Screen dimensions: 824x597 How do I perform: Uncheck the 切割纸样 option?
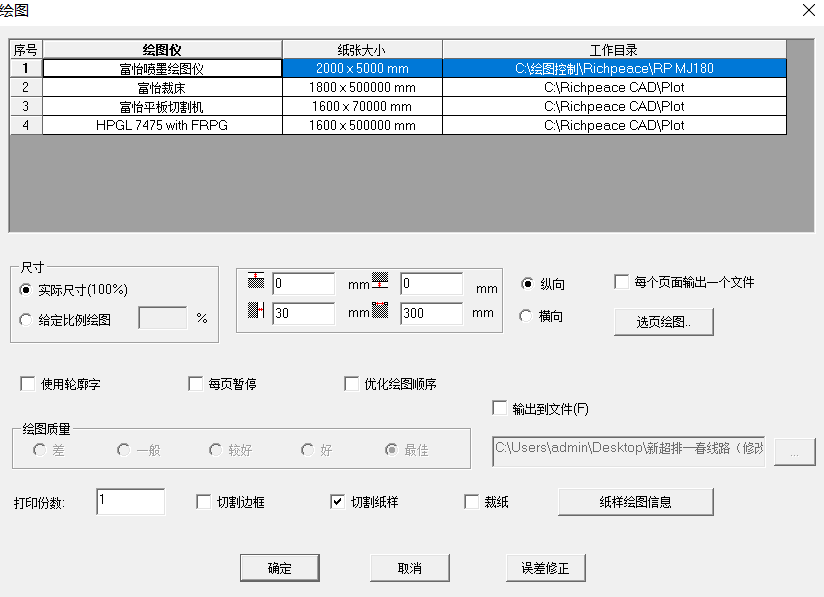(x=338, y=502)
